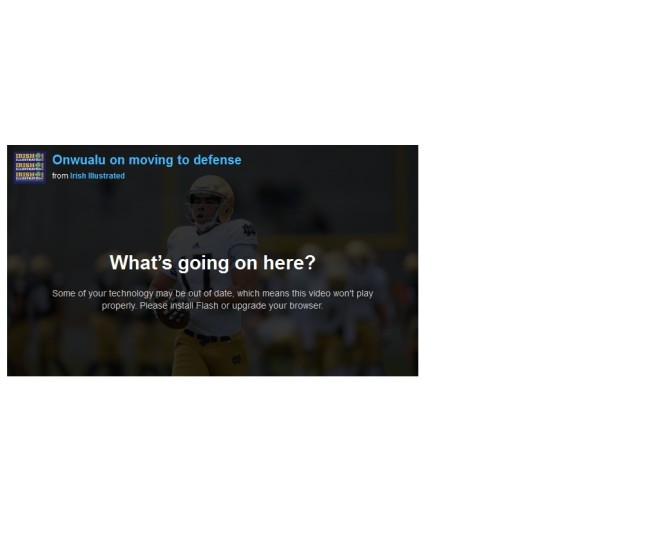Click the top logo row in the channel thumbnail
Viewport: 660px width, 540px height.
(29, 157)
